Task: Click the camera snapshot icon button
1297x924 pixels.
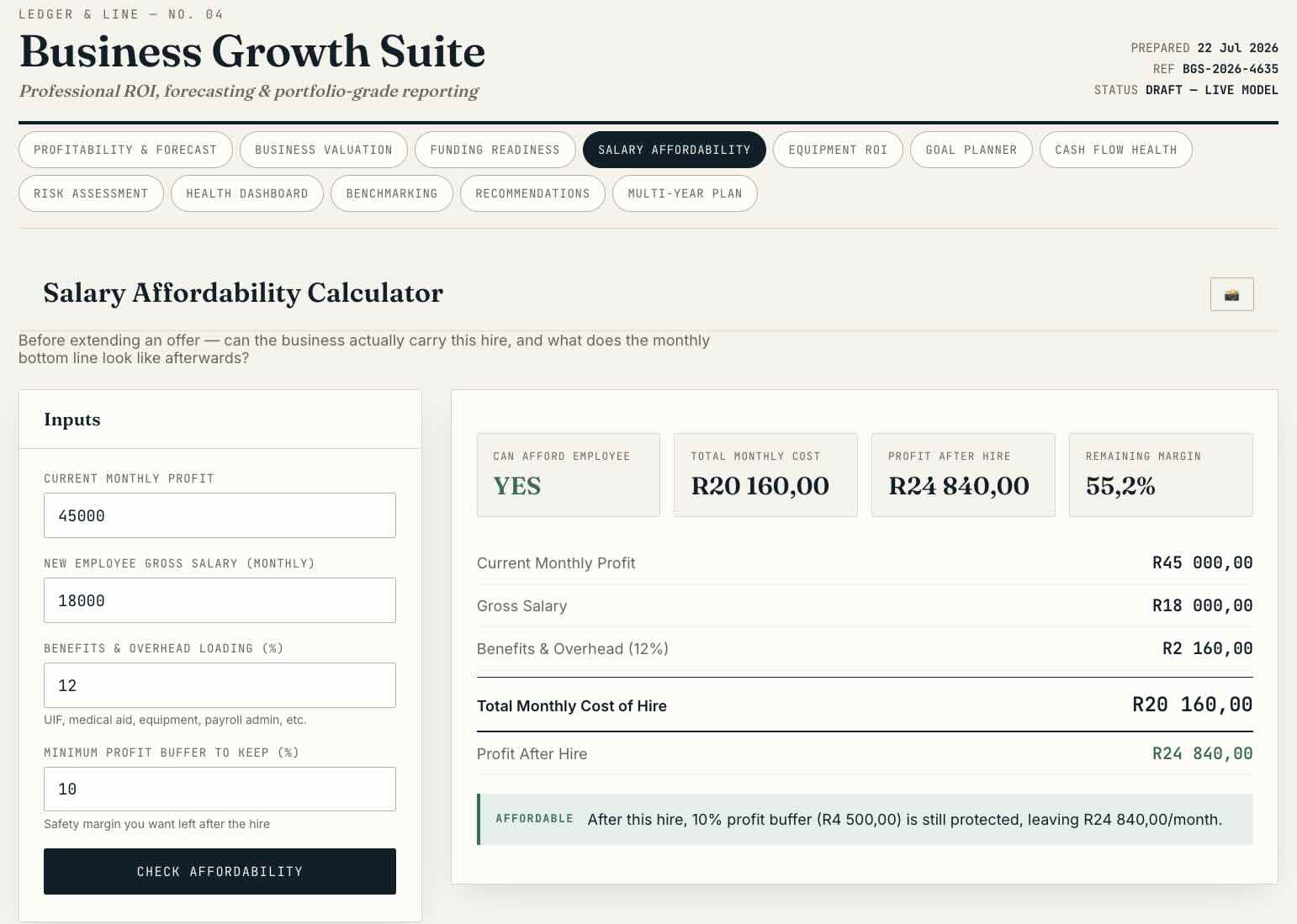Action: (1231, 294)
